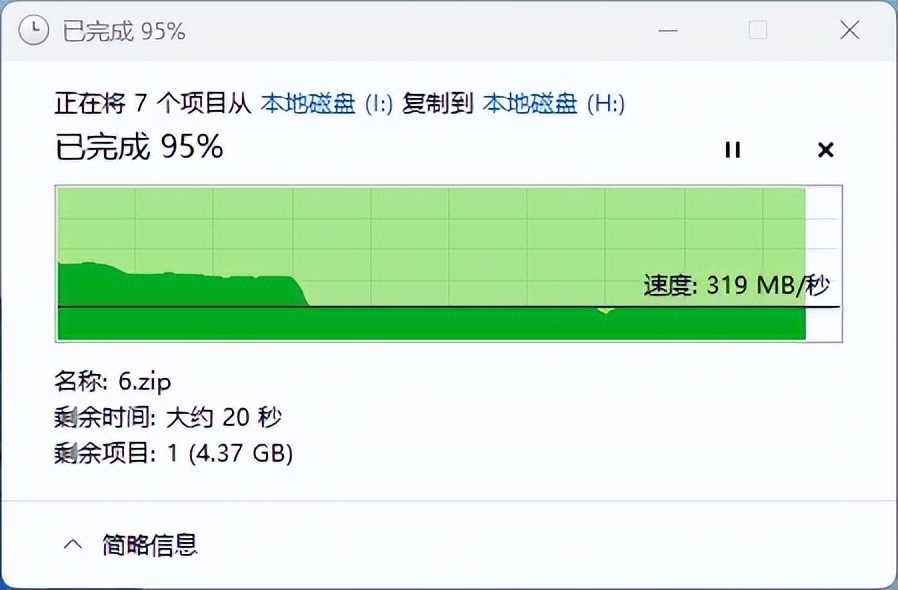This screenshot has height=590, width=898.
Task: Click the greyed-out maximize window icon
Action: 758,30
